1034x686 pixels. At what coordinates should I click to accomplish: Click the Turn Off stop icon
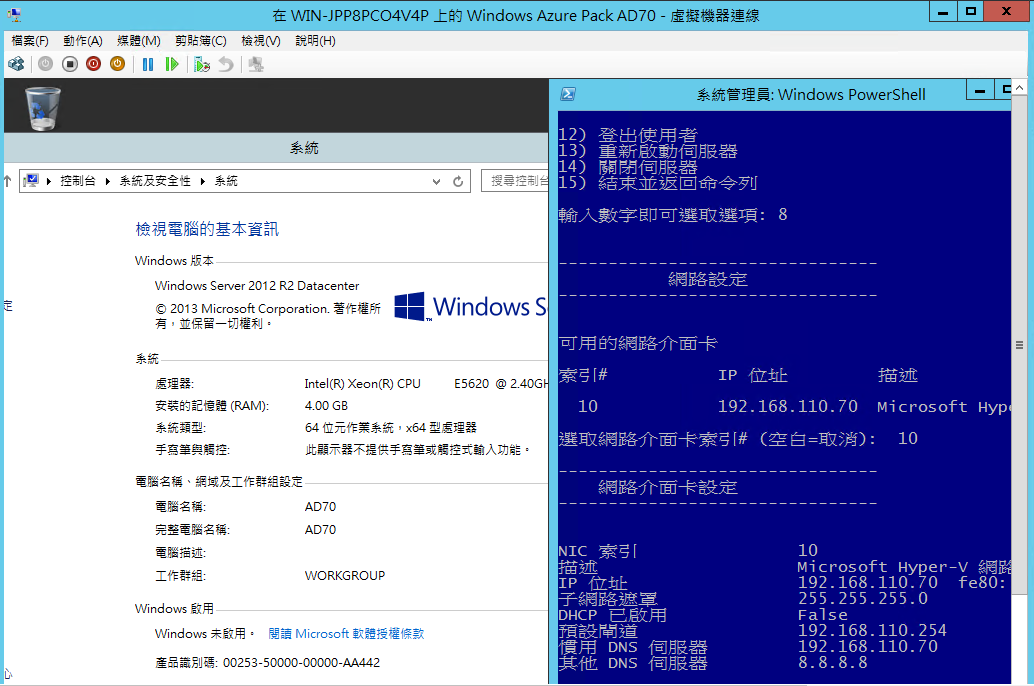click(70, 64)
